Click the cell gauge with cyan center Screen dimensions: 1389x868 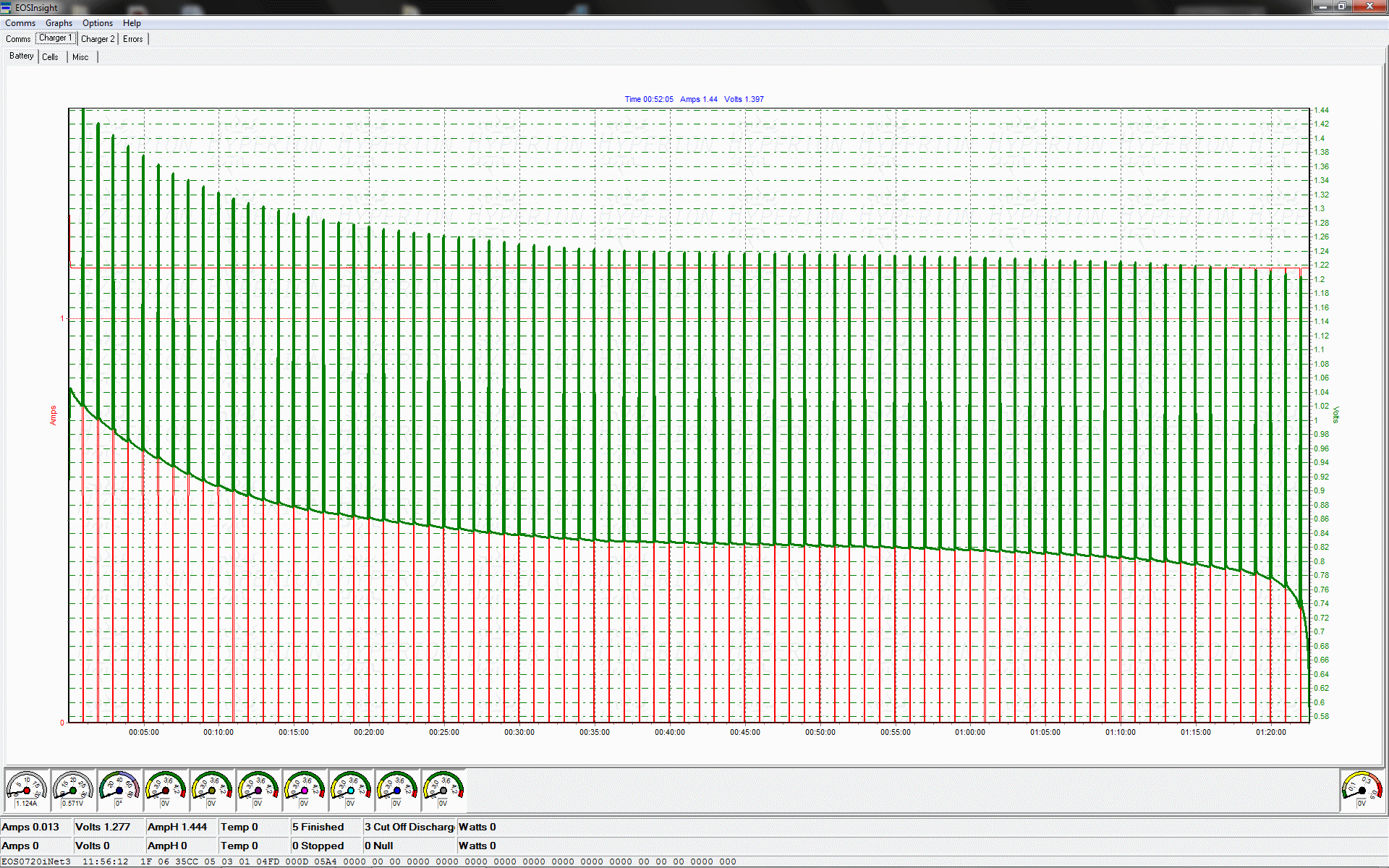pyautogui.click(x=351, y=790)
